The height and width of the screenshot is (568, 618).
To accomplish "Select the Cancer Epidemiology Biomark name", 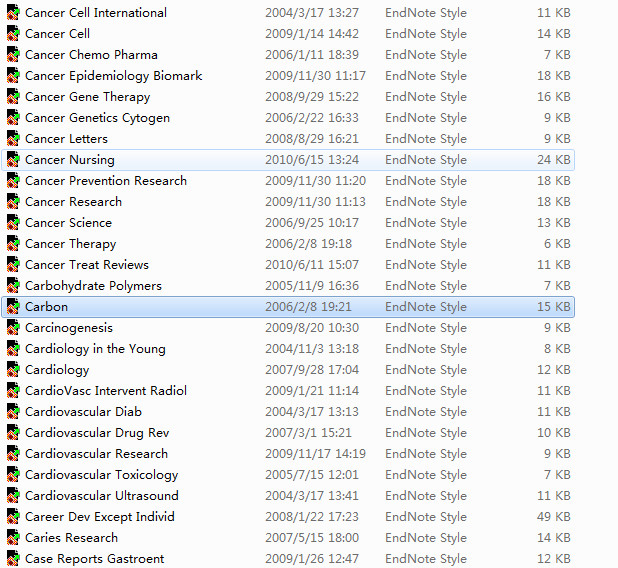I will 114,76.
